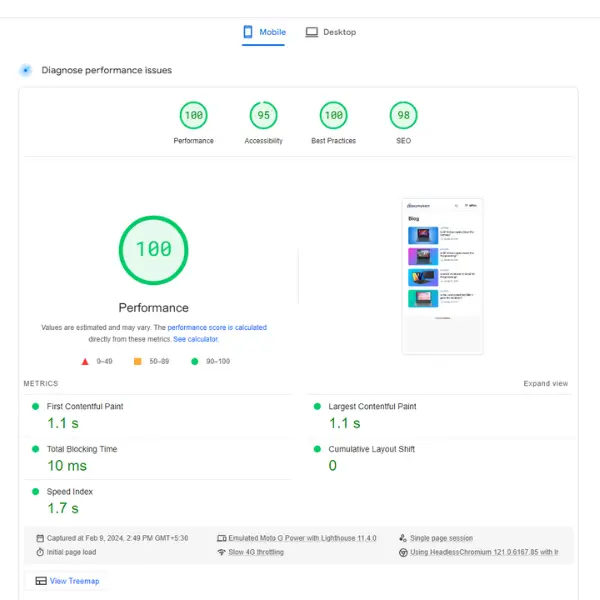Click the page screenshot thumbnail
Image resolution: width=600 pixels, height=600 pixels.
click(x=442, y=275)
